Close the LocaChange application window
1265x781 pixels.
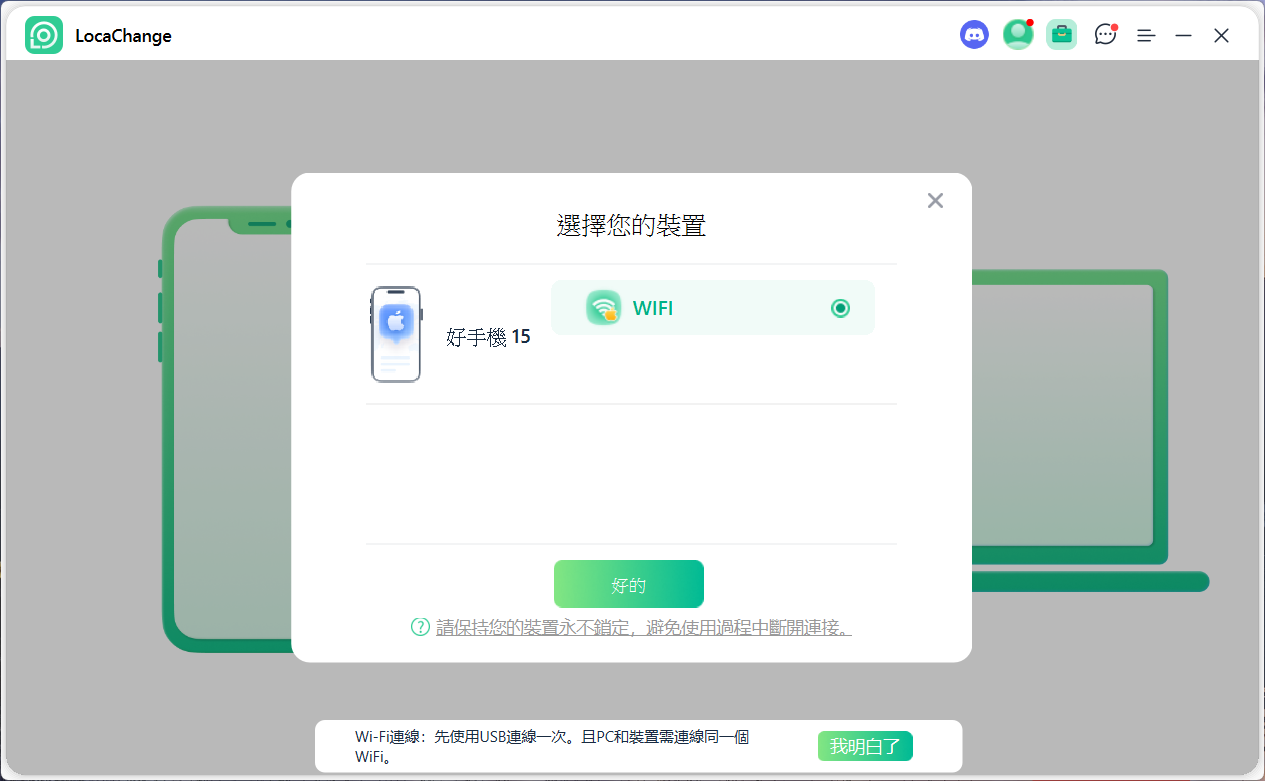tap(1221, 35)
